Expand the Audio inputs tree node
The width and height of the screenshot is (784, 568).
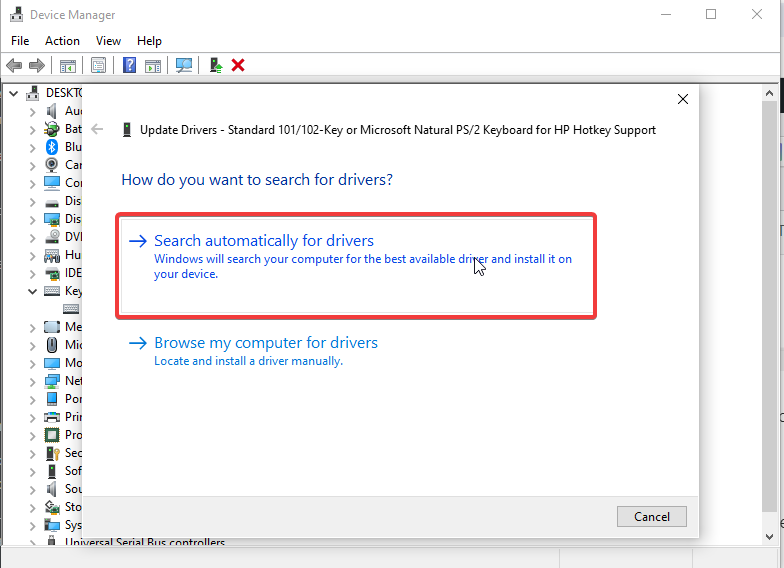[x=32, y=112]
